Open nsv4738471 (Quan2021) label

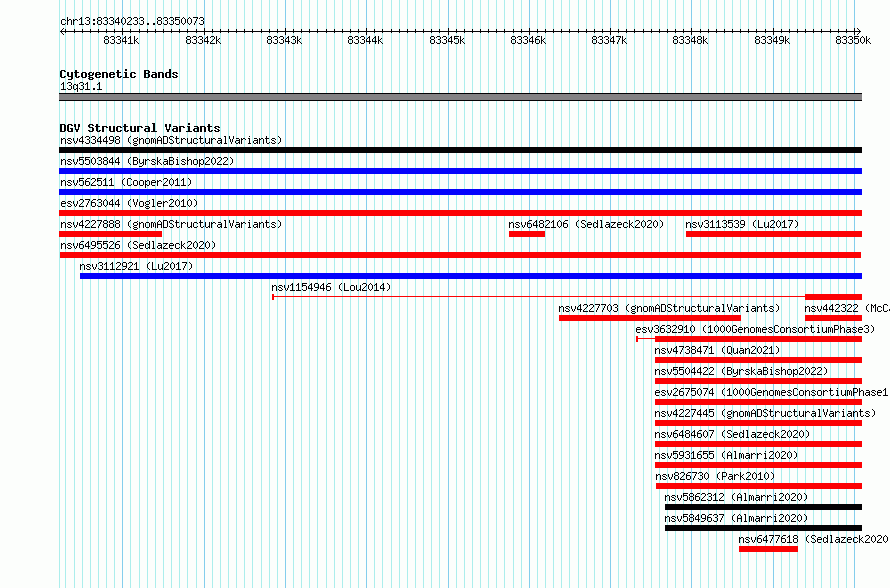click(717, 350)
